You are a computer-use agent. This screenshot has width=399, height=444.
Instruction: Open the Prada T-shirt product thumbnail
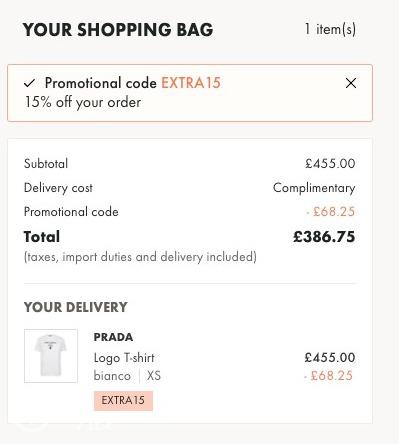[x=51, y=356]
